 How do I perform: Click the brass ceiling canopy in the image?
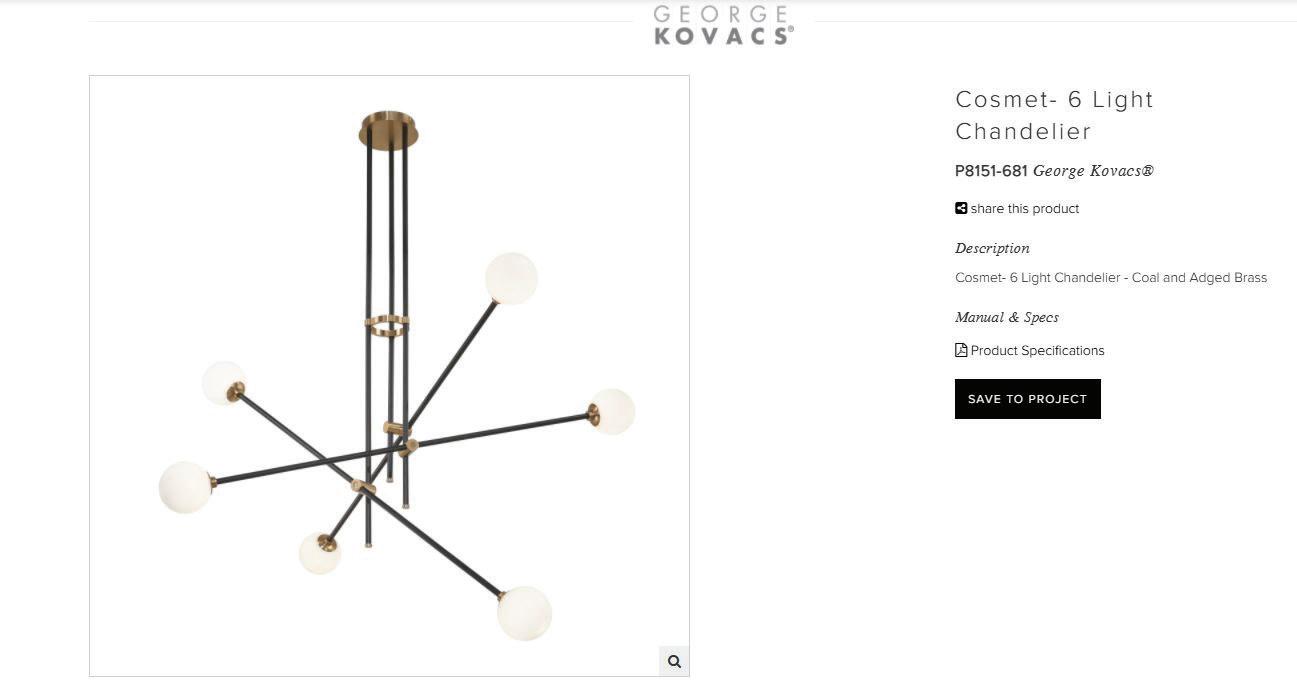point(388,129)
